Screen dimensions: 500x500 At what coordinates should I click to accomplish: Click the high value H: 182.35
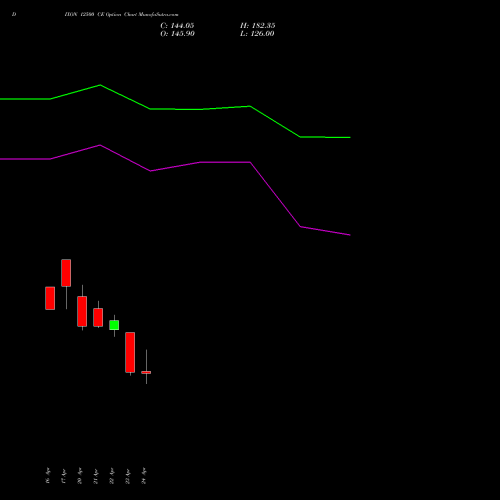pyautogui.click(x=258, y=26)
